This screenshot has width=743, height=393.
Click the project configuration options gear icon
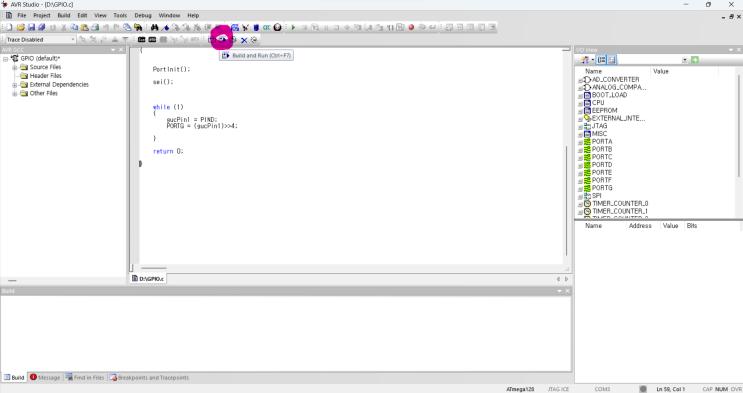254,40
